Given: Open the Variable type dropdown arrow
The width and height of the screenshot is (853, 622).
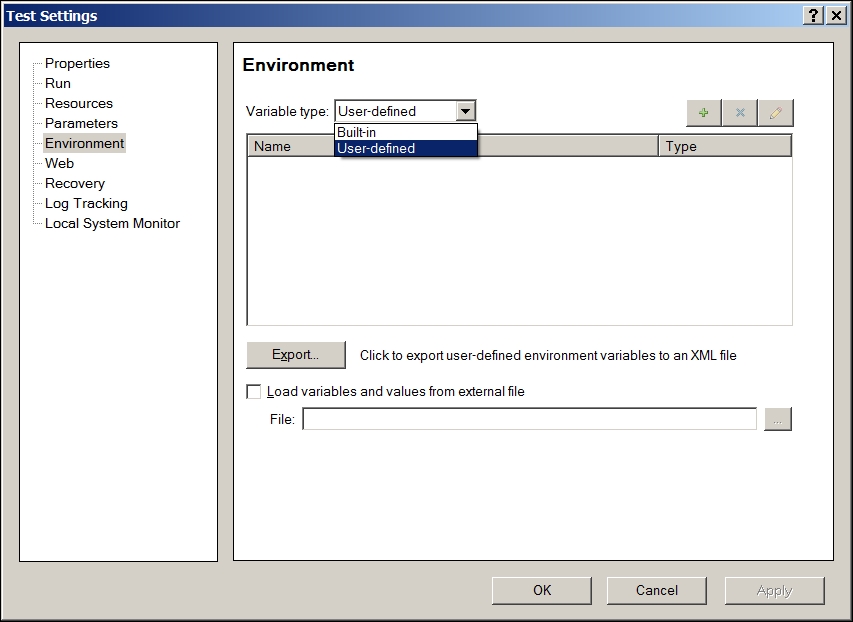Looking at the screenshot, I should (465, 112).
